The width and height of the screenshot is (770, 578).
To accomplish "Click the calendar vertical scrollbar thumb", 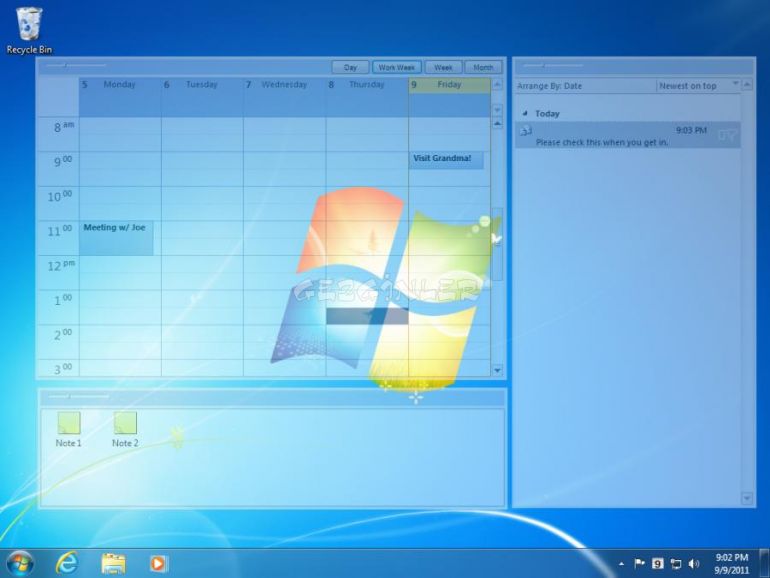I will coord(497,244).
